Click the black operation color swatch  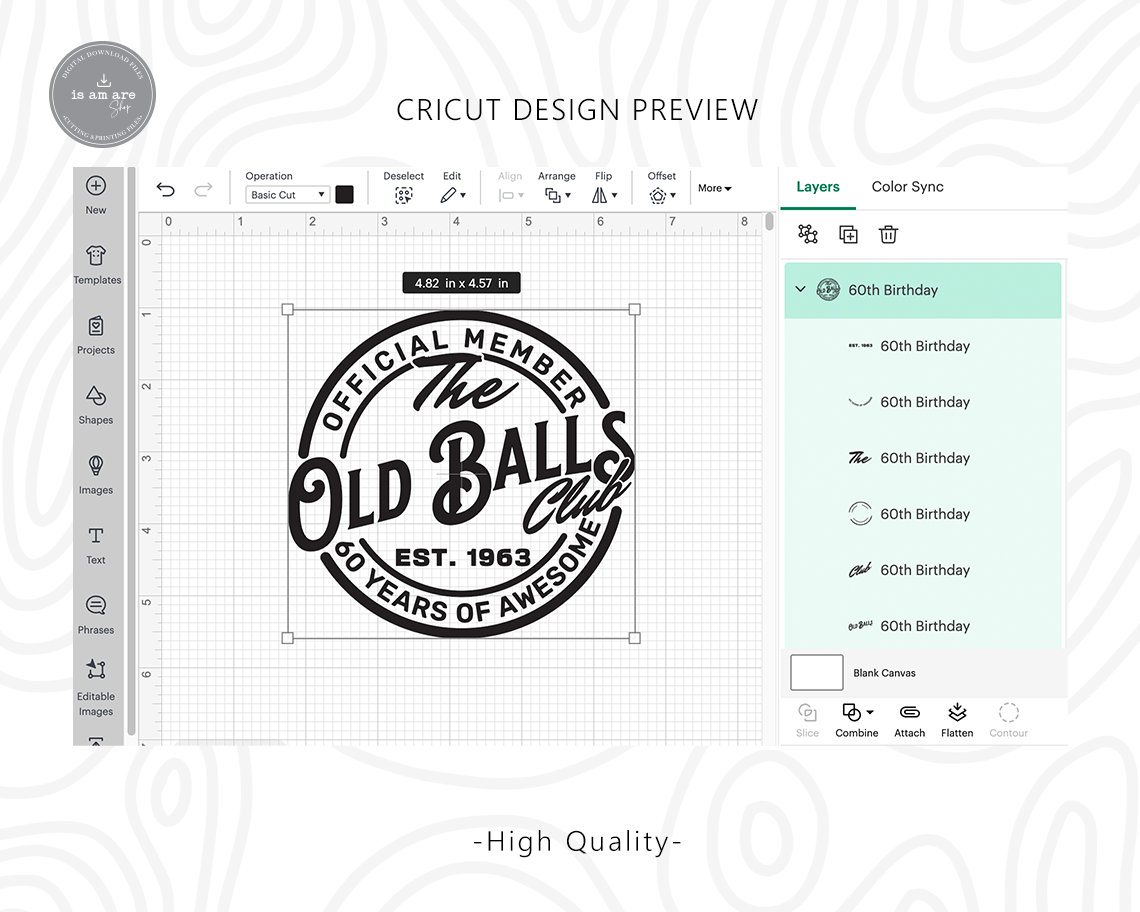click(345, 194)
